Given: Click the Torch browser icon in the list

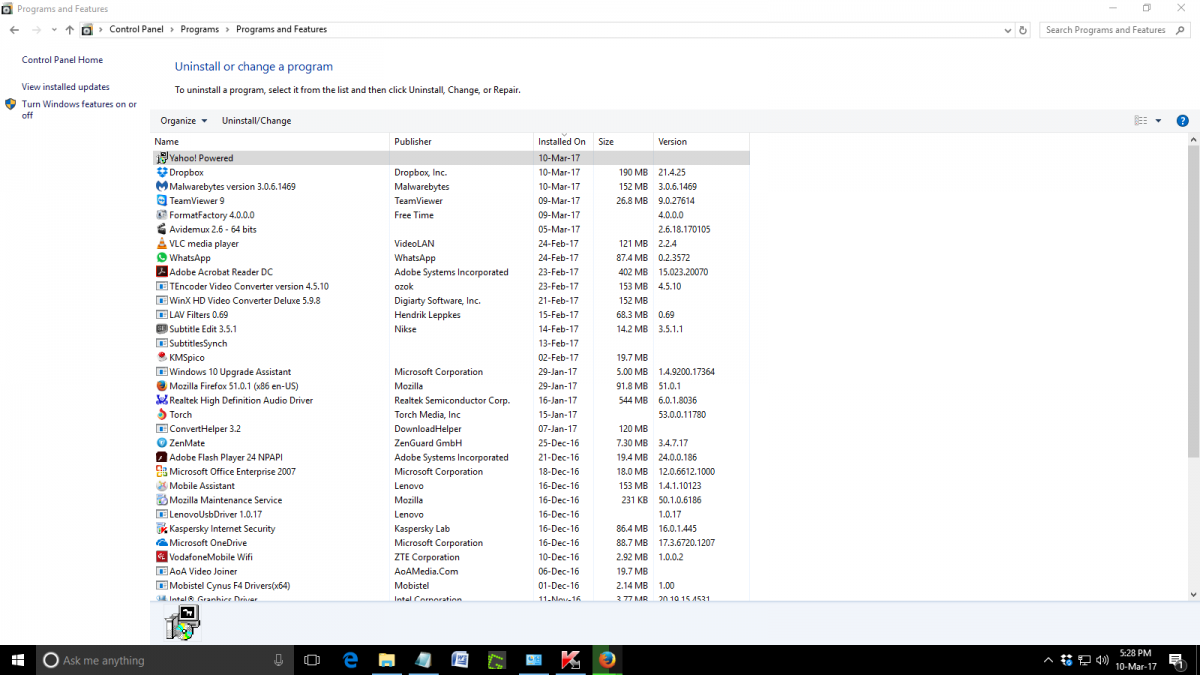Looking at the screenshot, I should pyautogui.click(x=161, y=414).
